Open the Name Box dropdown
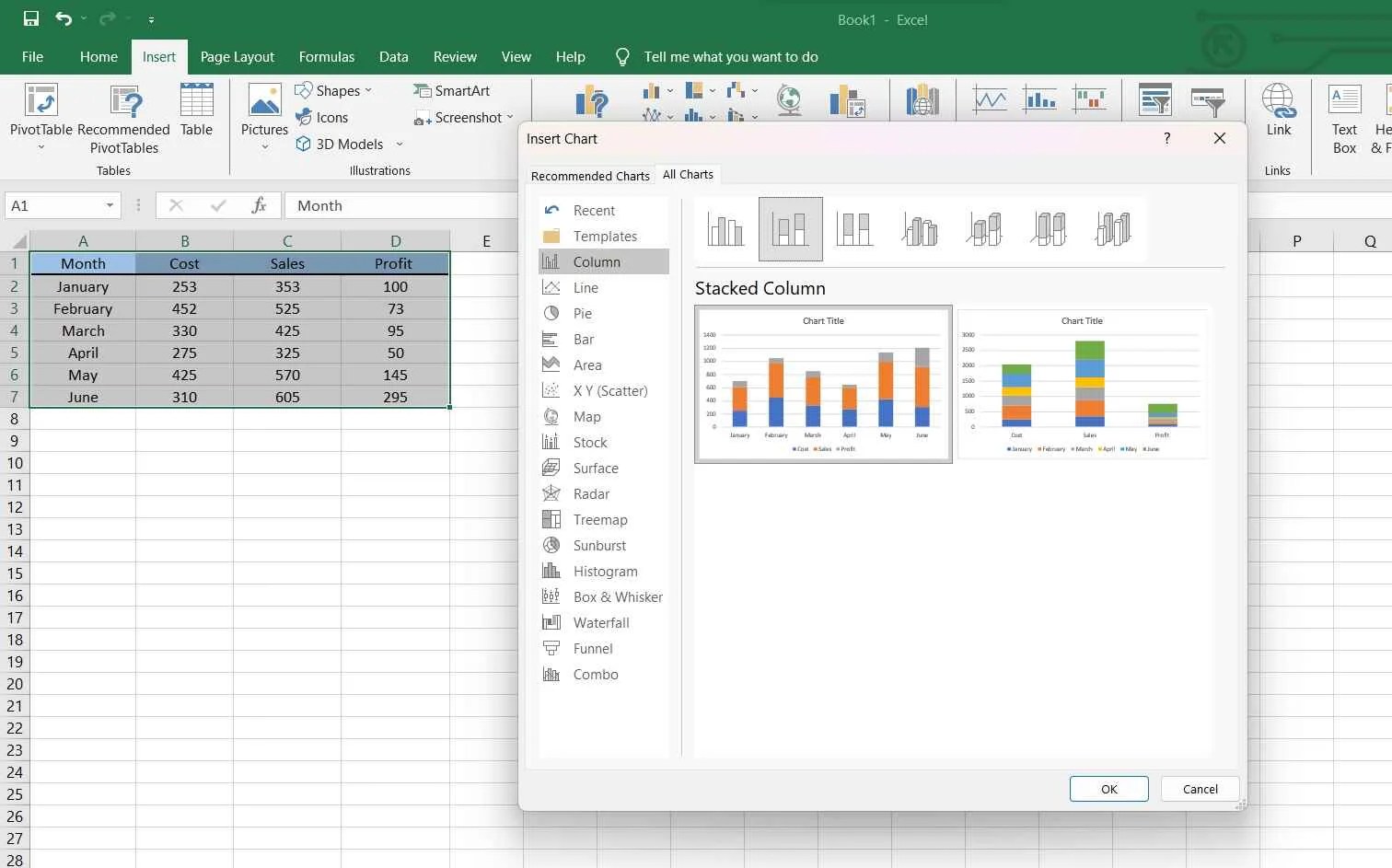The width and height of the screenshot is (1392, 868). click(x=108, y=205)
